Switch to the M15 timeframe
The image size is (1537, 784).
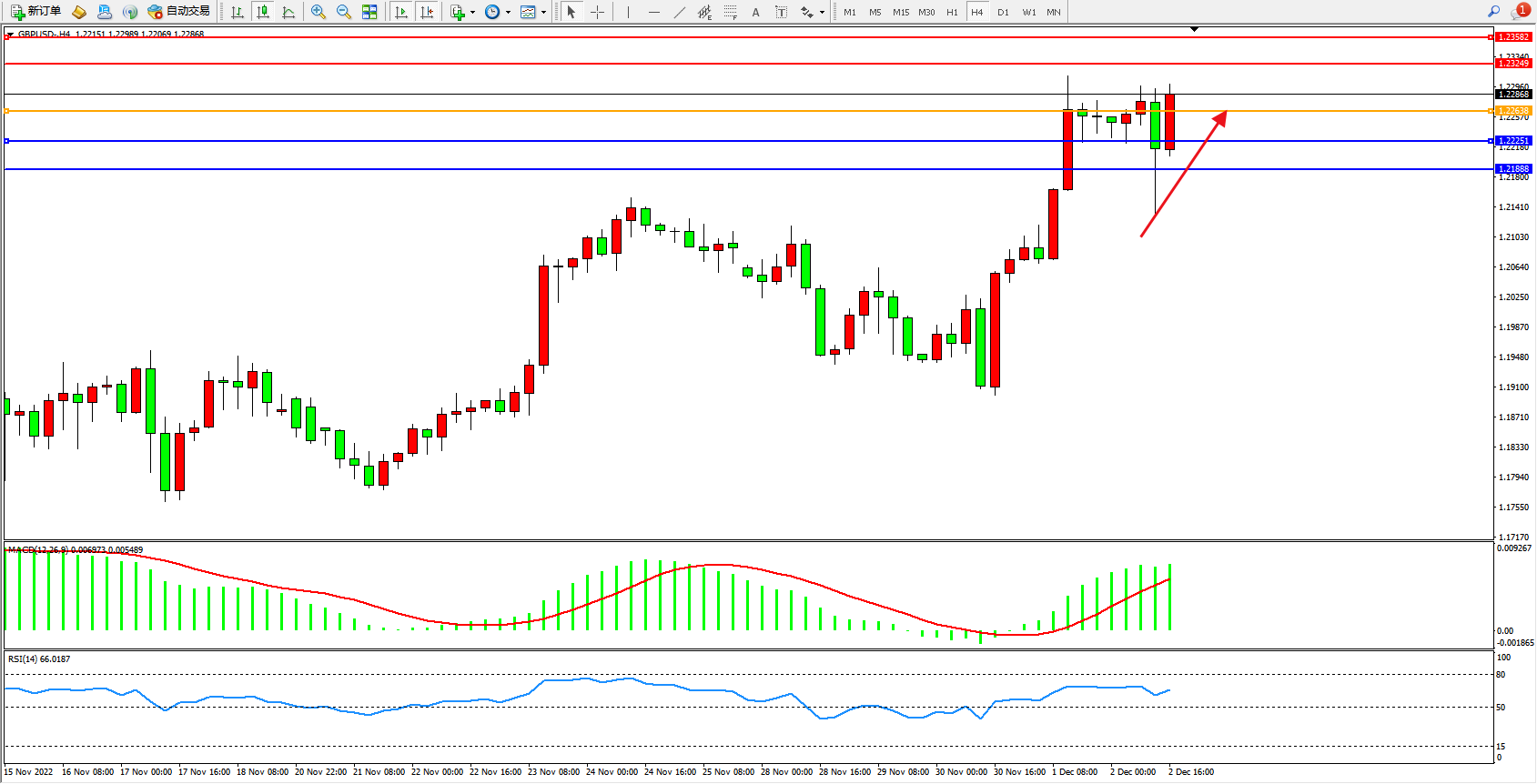pyautogui.click(x=900, y=12)
